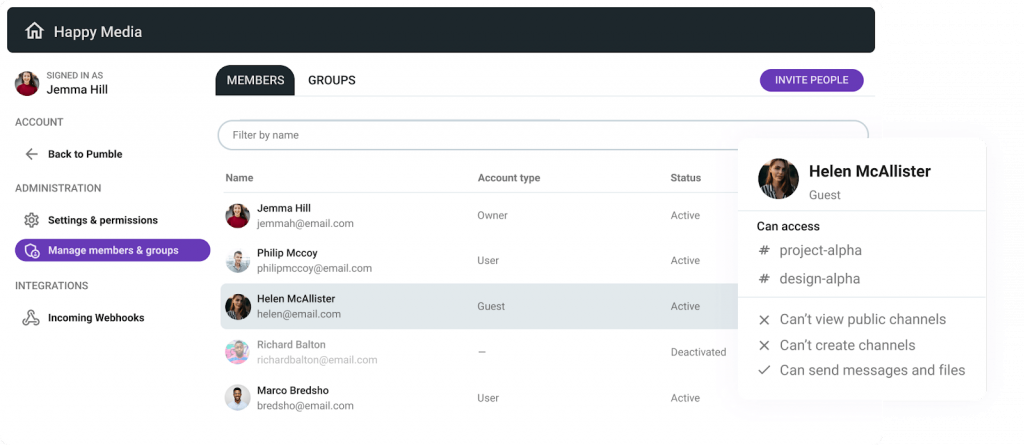Open Settings & permissions gear icon

31,220
